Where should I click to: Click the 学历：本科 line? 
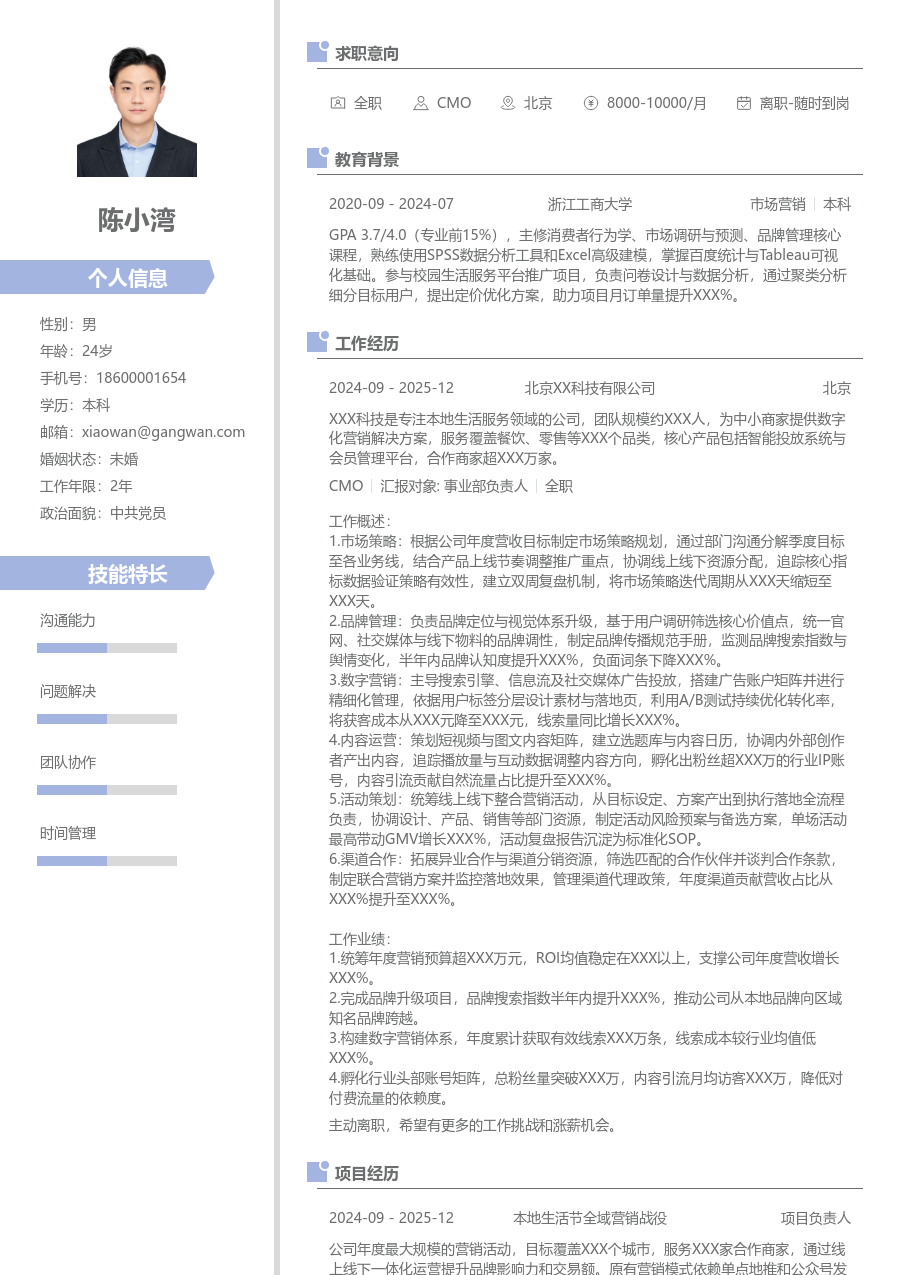(75, 405)
